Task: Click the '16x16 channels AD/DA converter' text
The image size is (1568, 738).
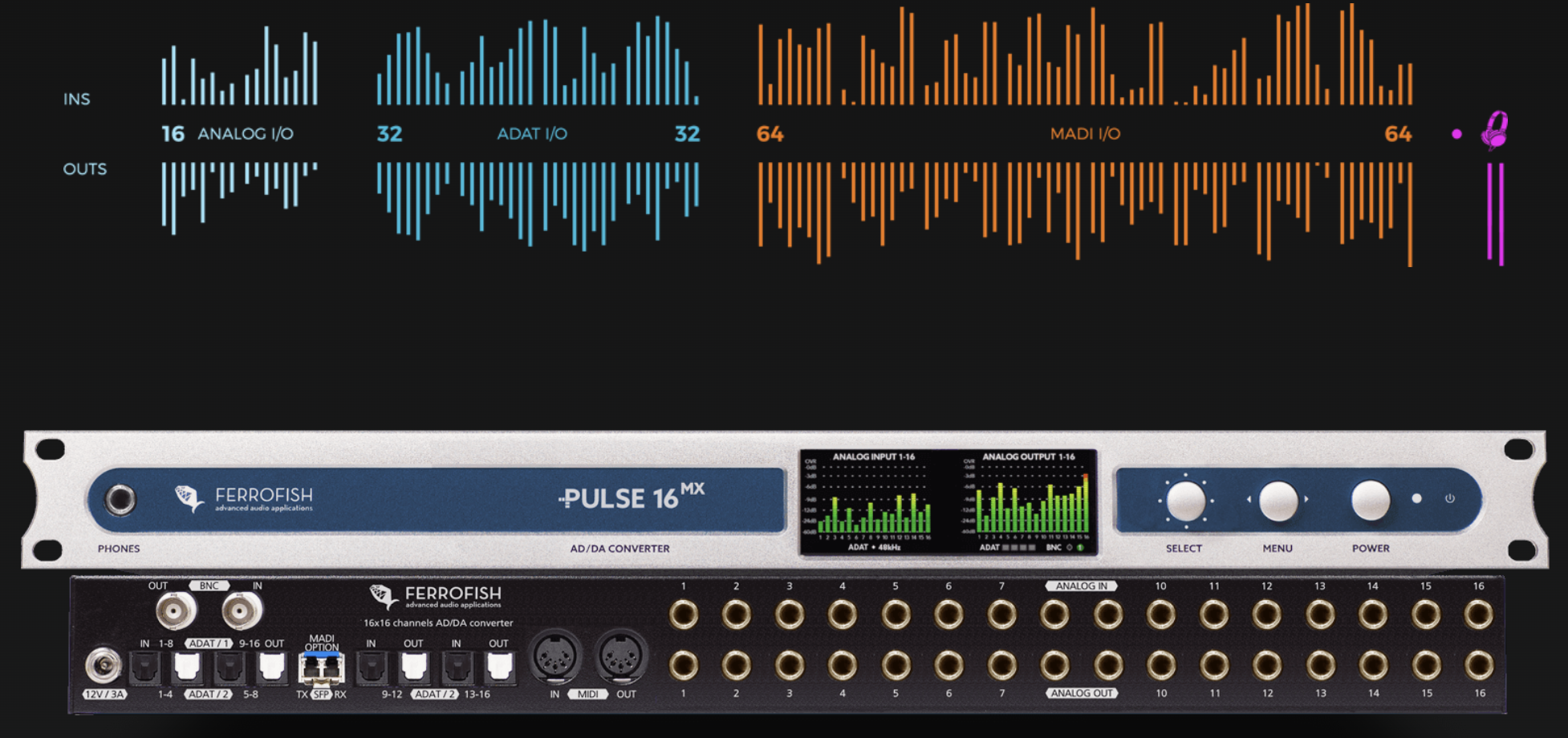Action: point(438,622)
